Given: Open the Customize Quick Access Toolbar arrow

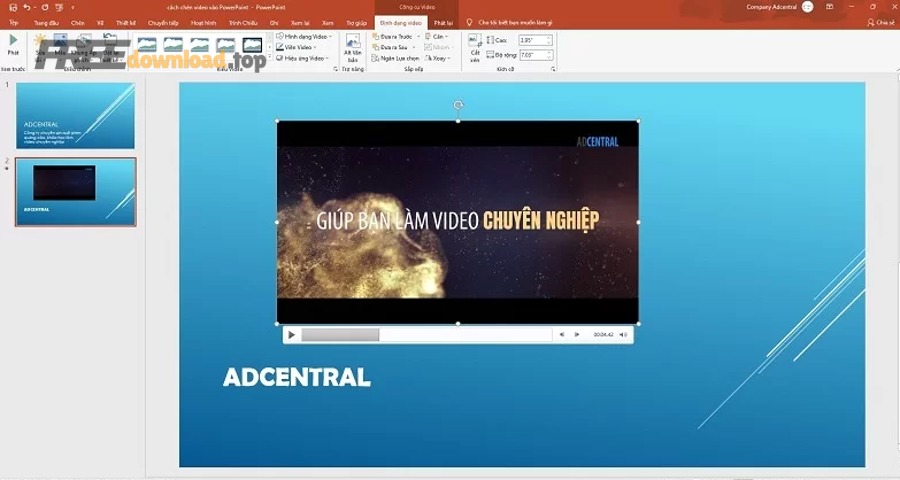Looking at the screenshot, I should (73, 7).
